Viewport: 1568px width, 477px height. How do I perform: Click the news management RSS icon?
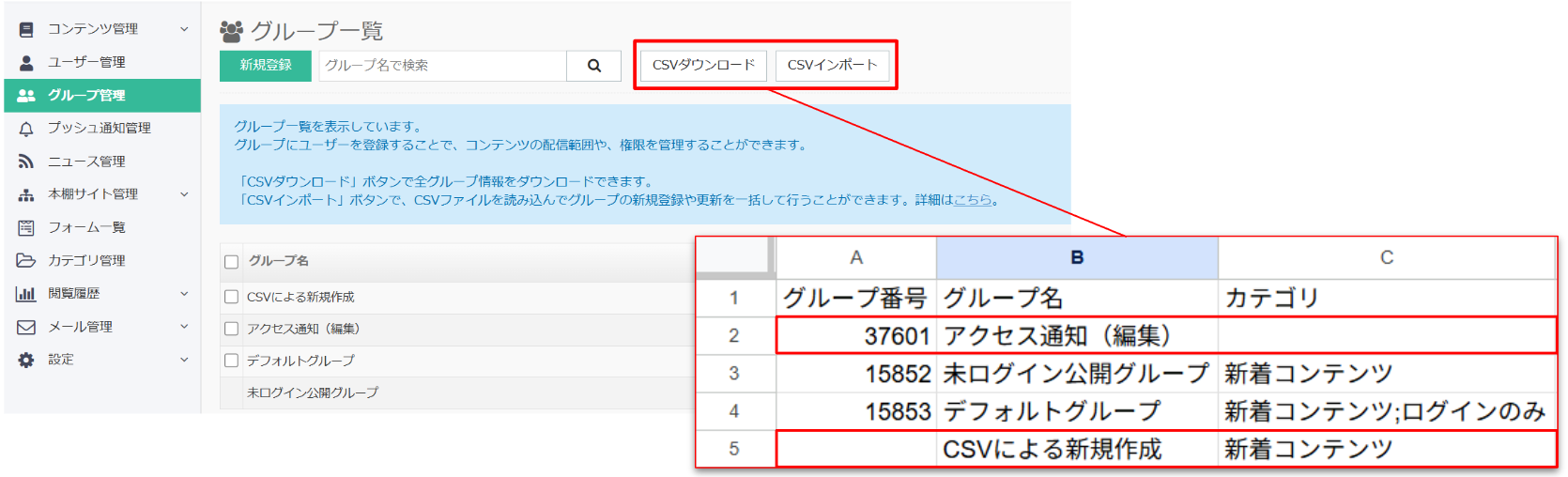point(26,162)
